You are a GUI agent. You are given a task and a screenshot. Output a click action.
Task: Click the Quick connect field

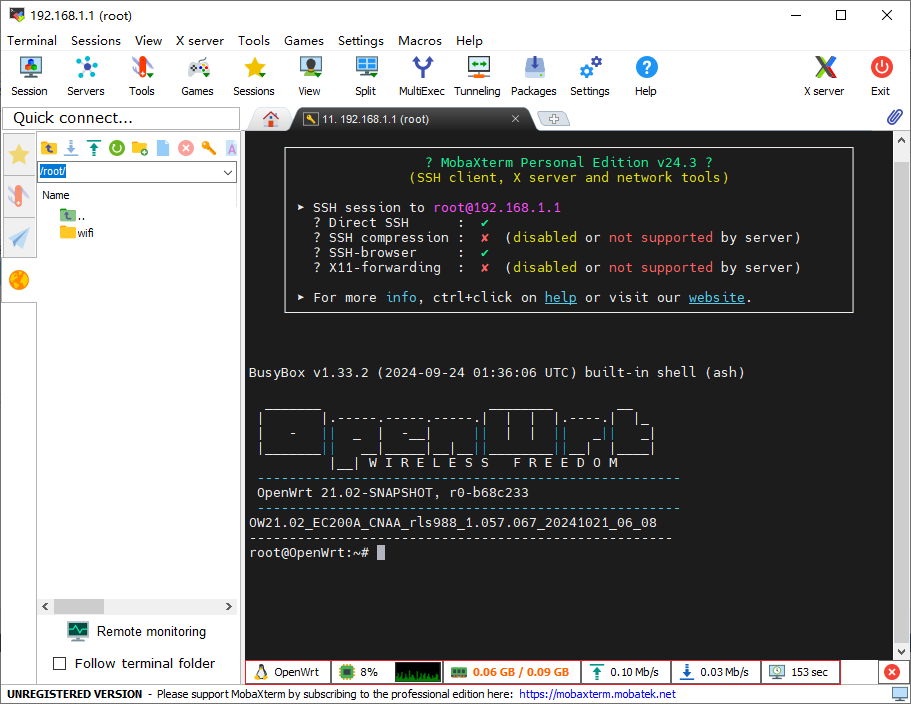click(121, 118)
